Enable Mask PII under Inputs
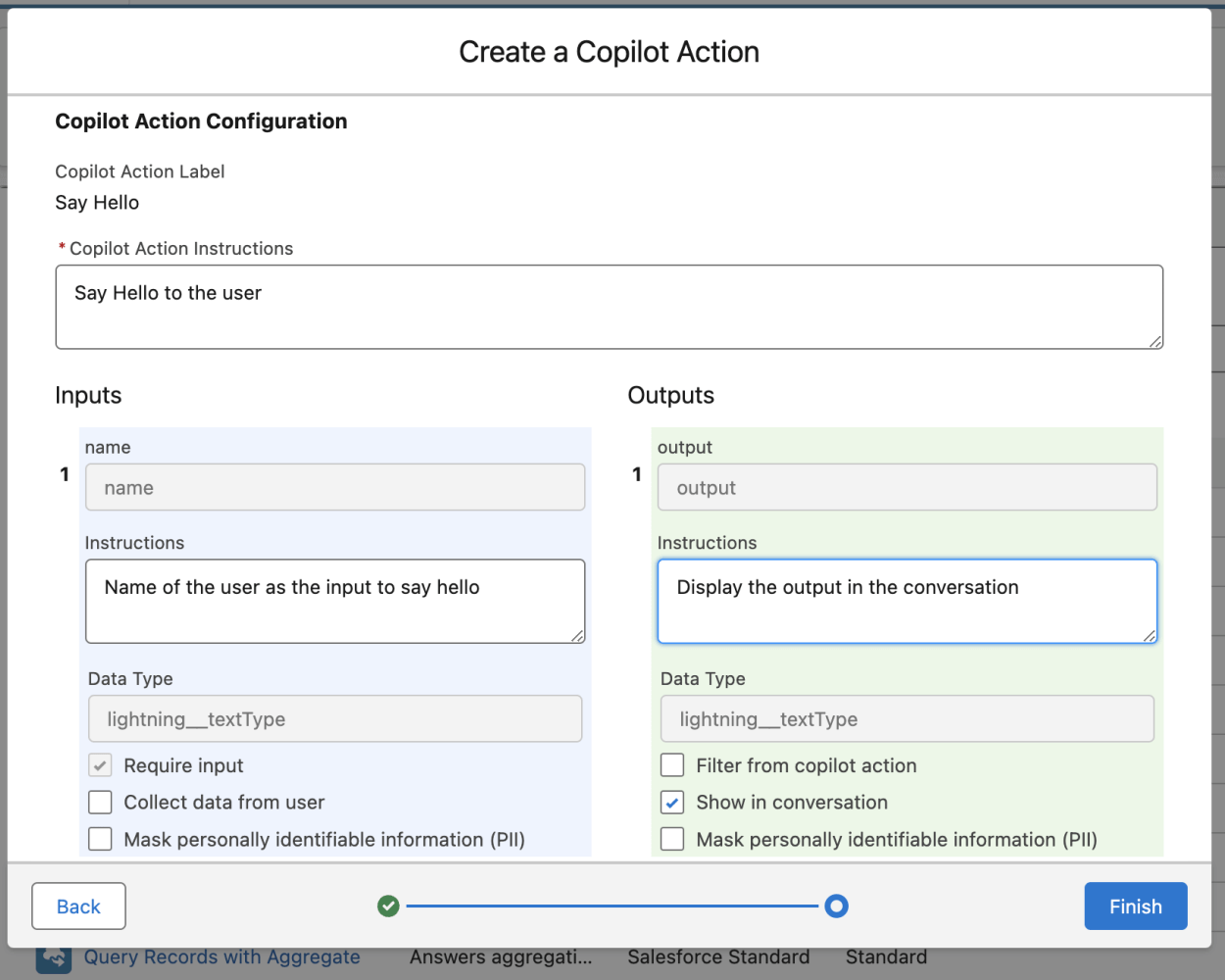 coord(100,840)
